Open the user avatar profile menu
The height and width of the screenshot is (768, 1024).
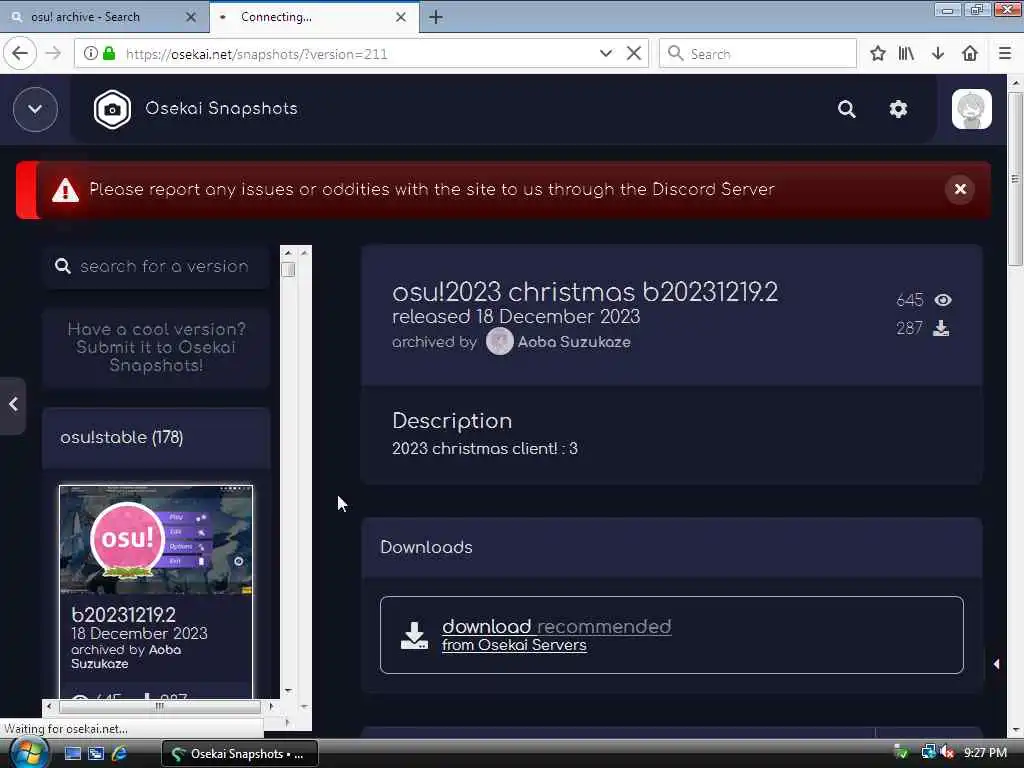(971, 109)
